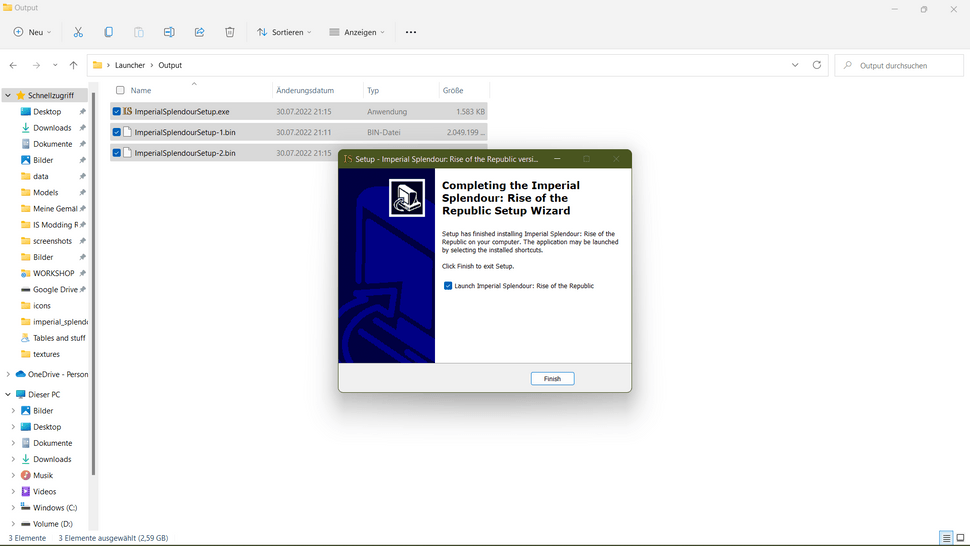The height and width of the screenshot is (546, 970).
Task: Click the Cut scissors icon in toolbar
Action: click(78, 32)
